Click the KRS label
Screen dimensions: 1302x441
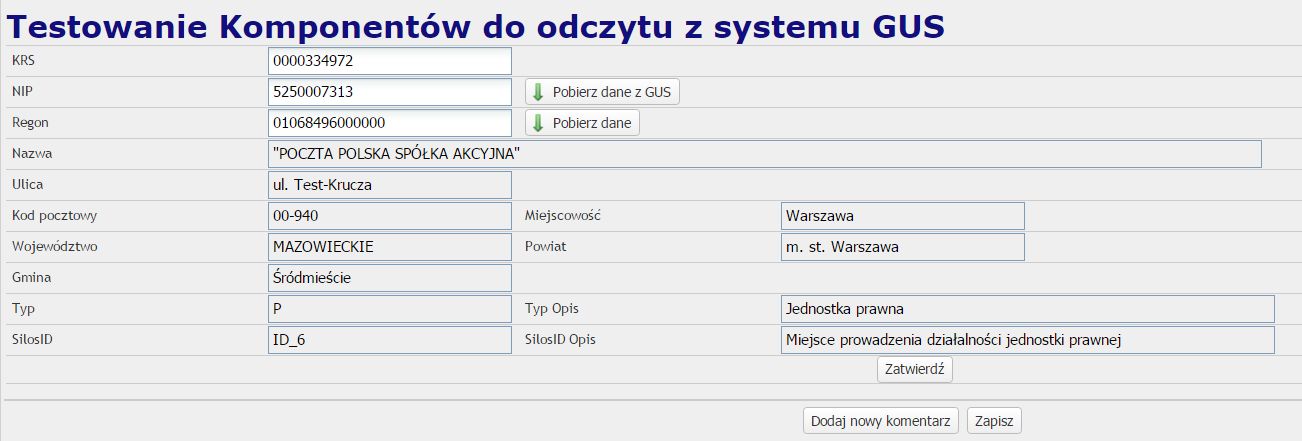(23, 60)
